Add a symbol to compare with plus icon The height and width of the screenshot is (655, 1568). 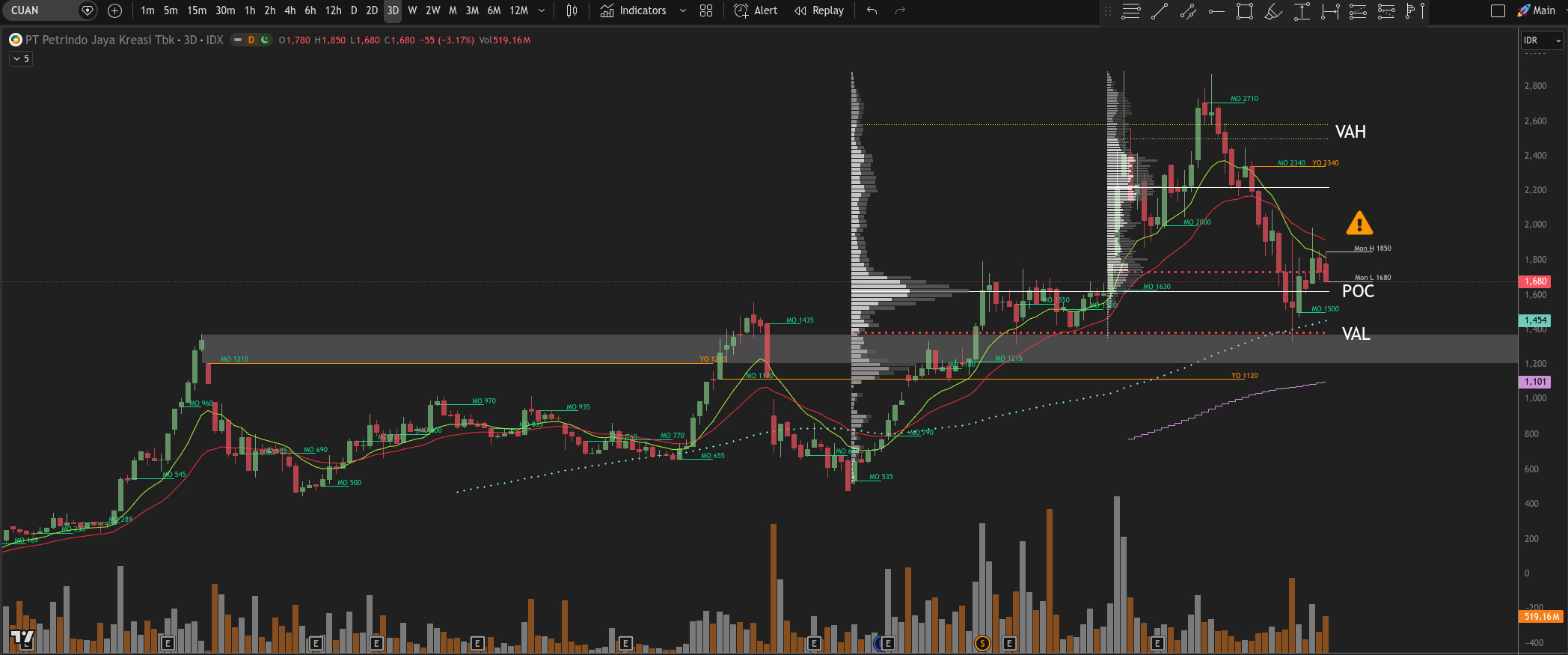(114, 10)
